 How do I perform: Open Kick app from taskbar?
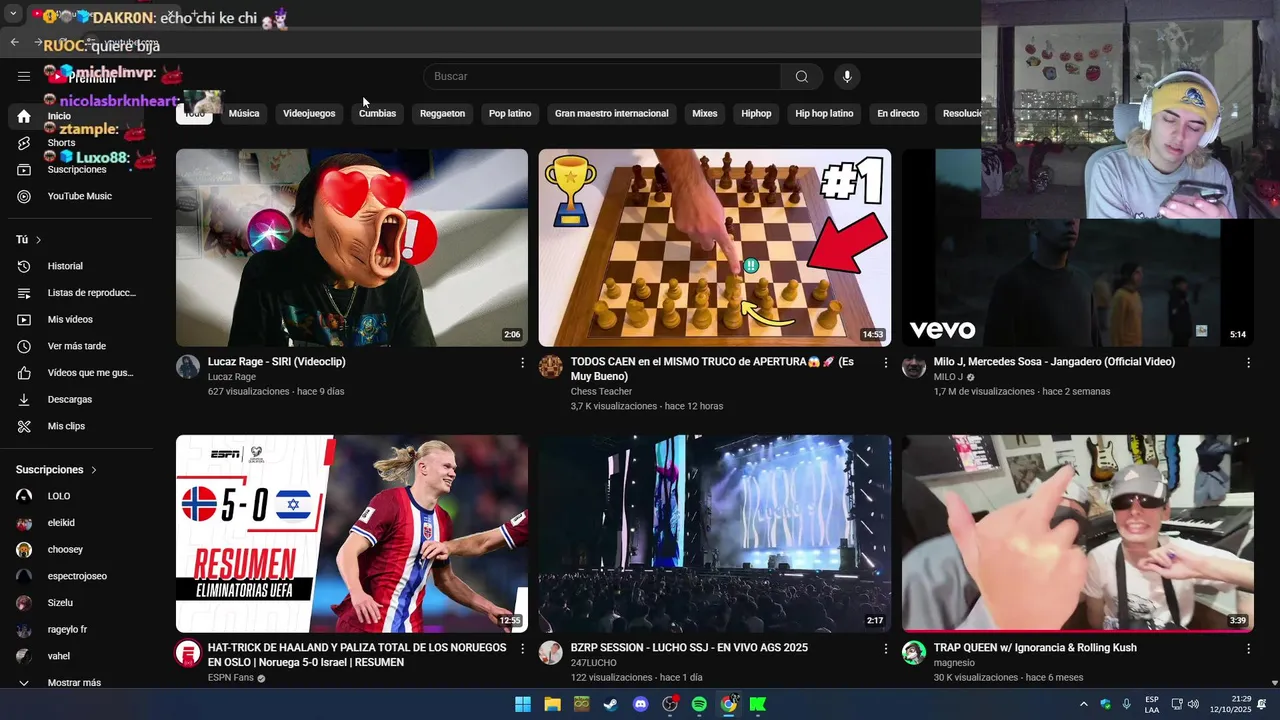758,704
